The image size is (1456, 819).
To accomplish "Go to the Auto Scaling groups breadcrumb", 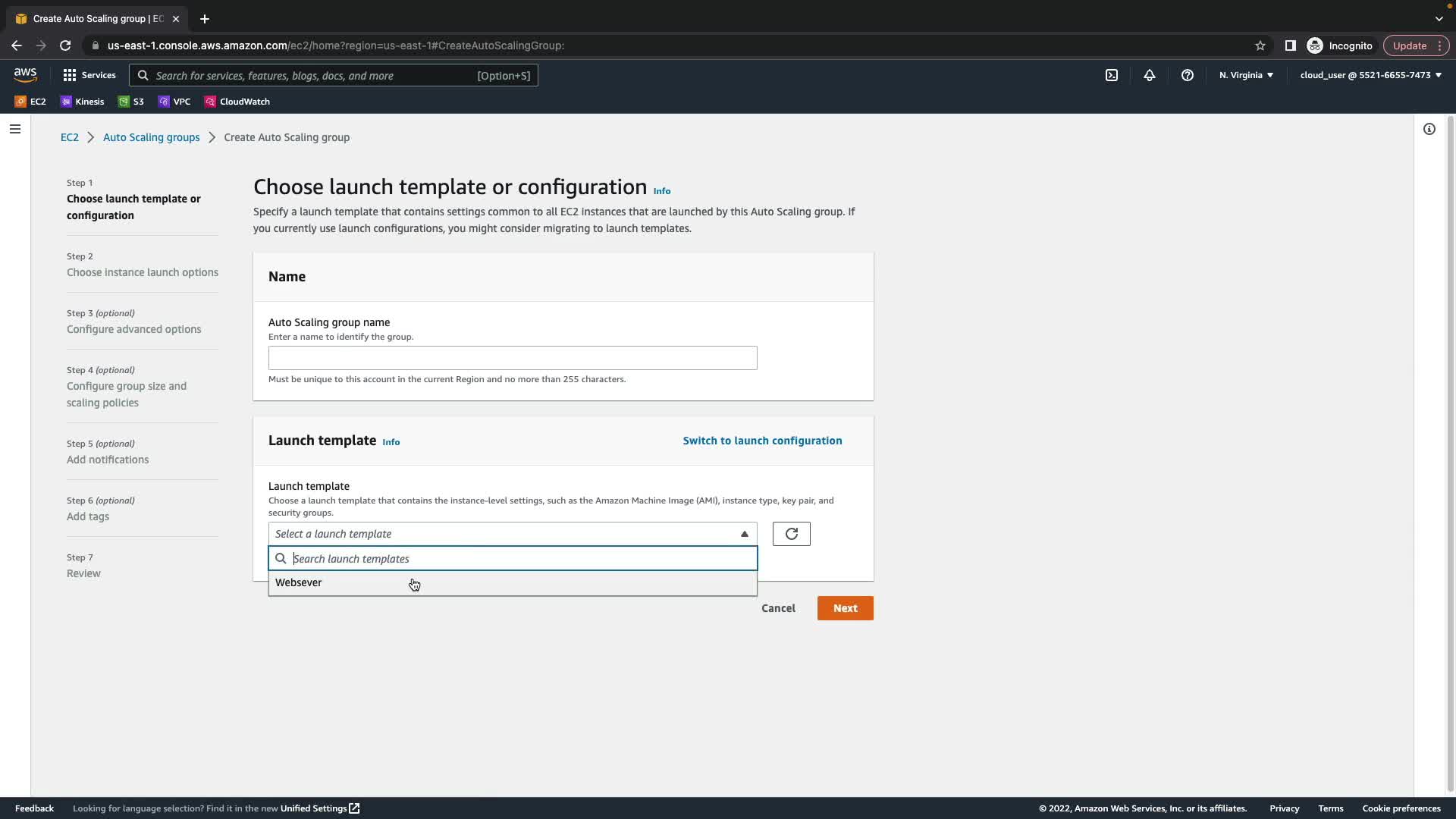I will (151, 137).
